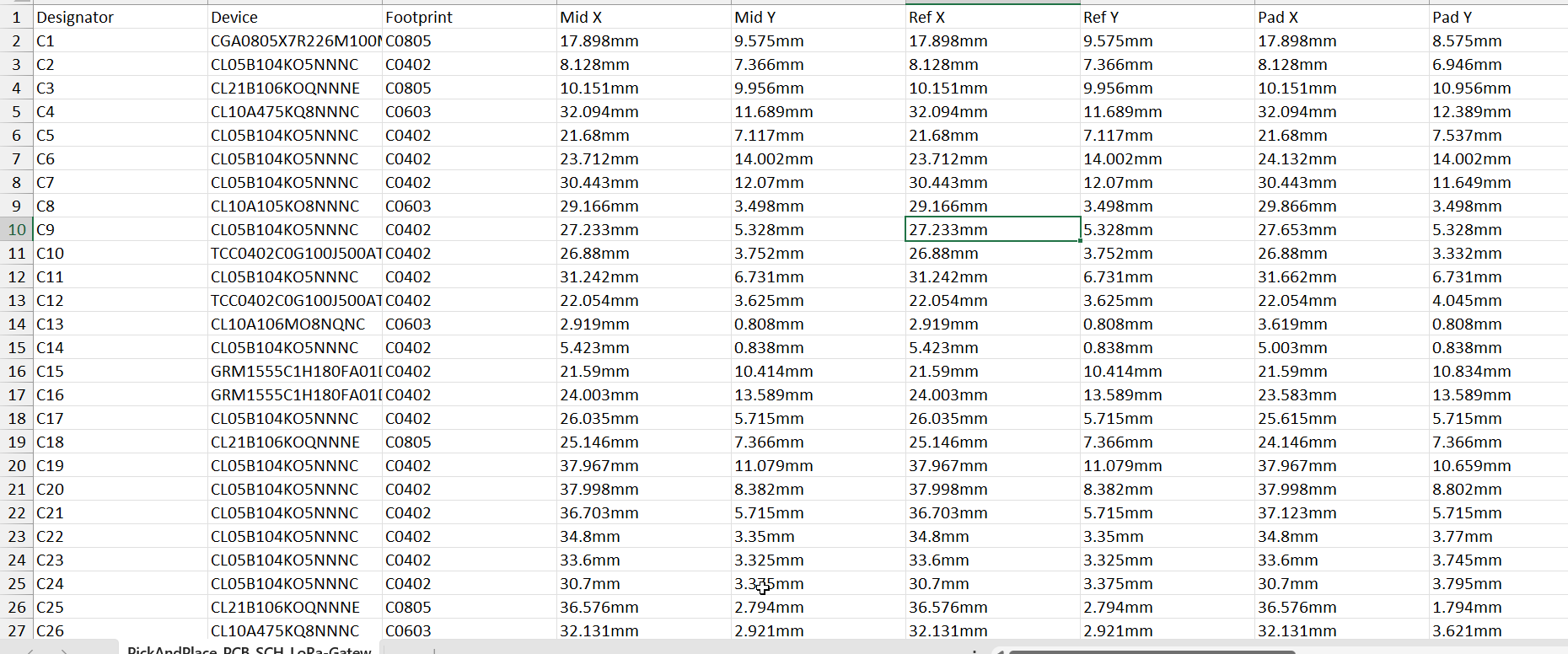Click the C26 designator cell
This screenshot has height=654, width=1568.
pyautogui.click(x=120, y=630)
